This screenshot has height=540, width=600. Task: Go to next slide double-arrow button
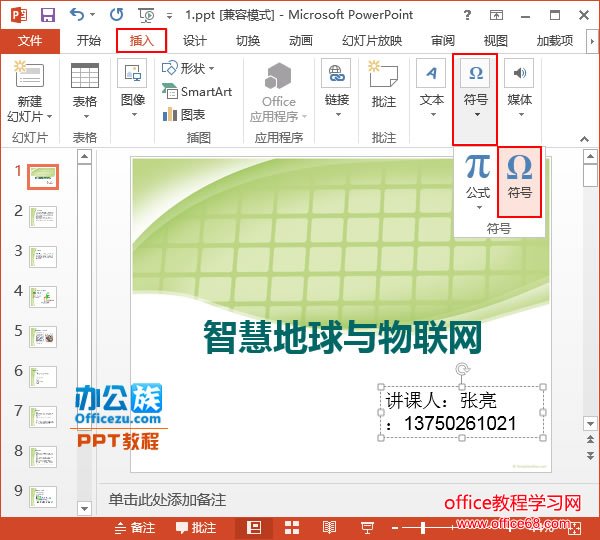590,455
